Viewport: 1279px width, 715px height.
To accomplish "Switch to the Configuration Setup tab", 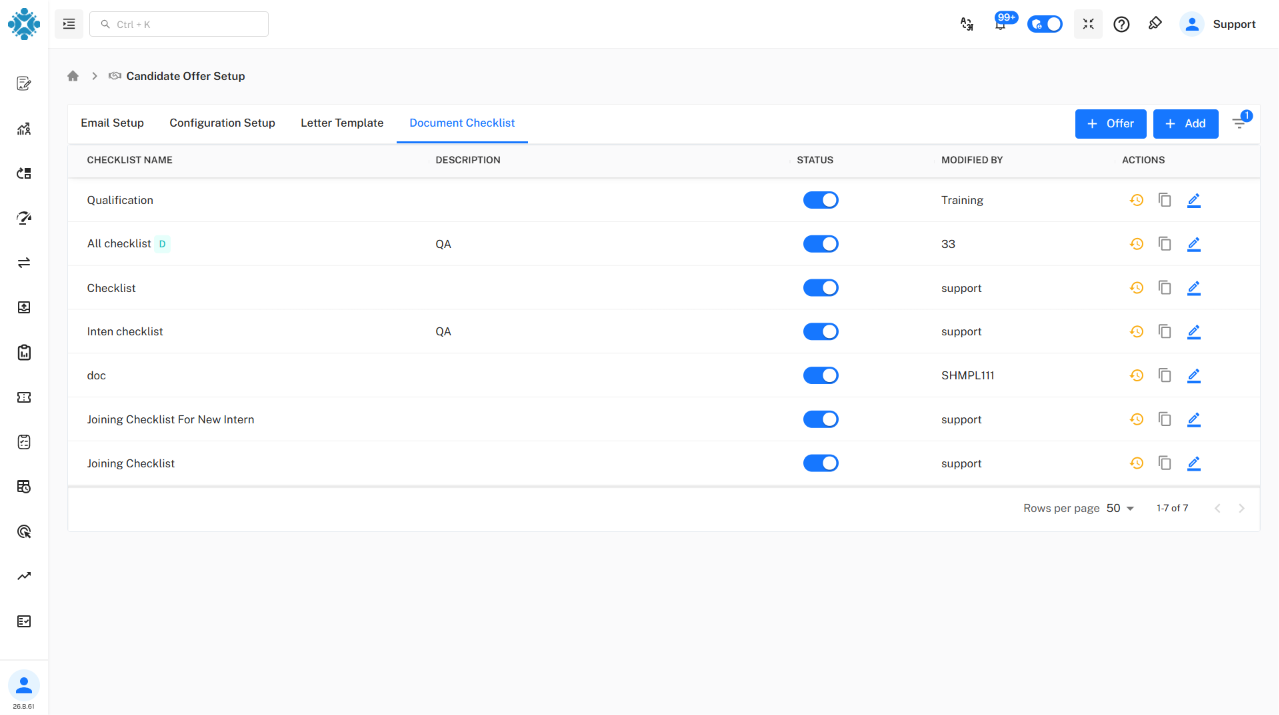I will pos(222,123).
